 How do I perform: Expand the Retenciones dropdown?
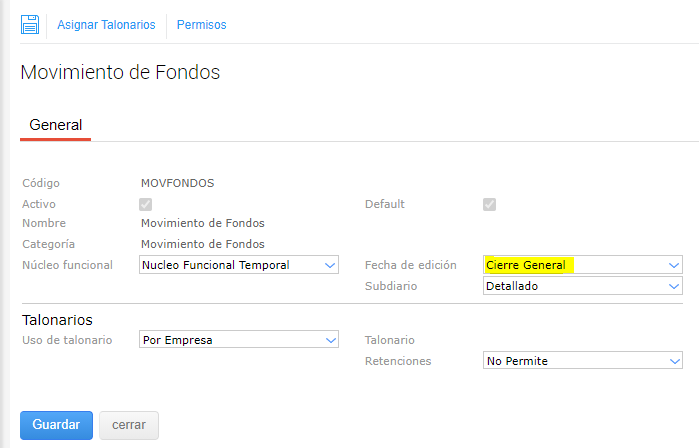tap(582, 360)
